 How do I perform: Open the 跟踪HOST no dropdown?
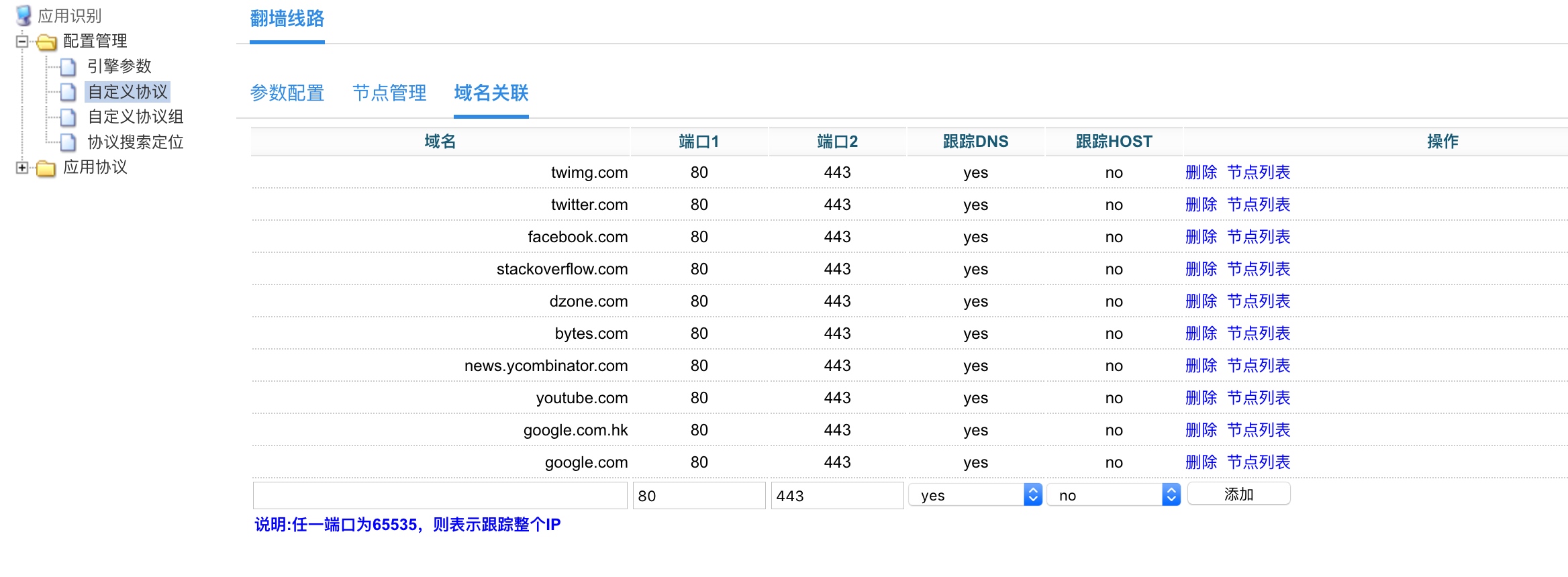point(1114,495)
